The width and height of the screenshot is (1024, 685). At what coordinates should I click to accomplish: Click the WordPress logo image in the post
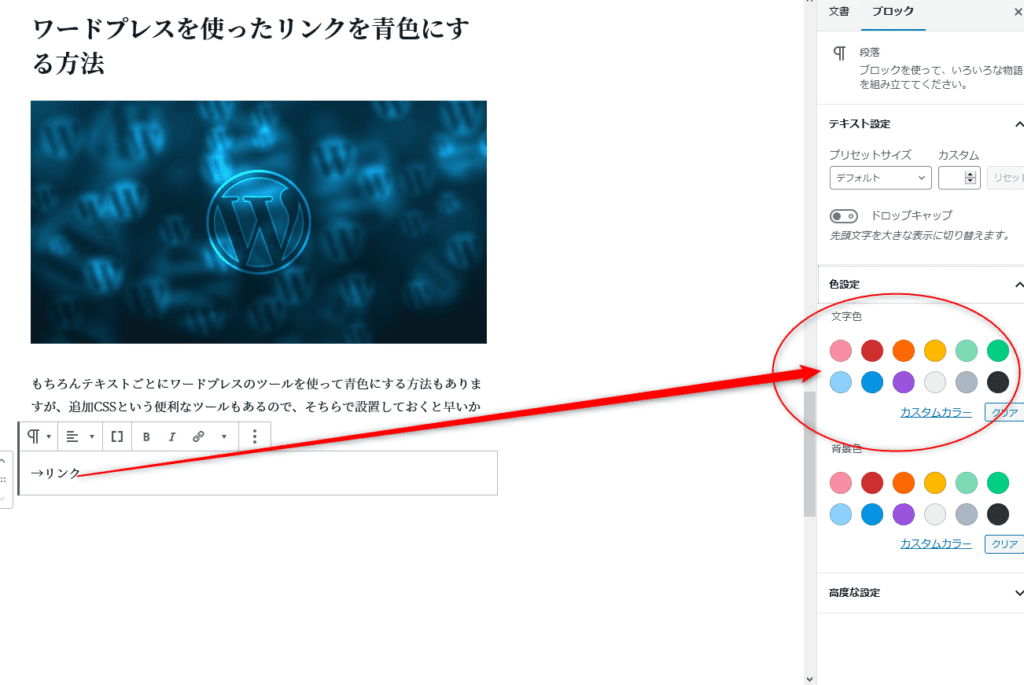coord(259,222)
